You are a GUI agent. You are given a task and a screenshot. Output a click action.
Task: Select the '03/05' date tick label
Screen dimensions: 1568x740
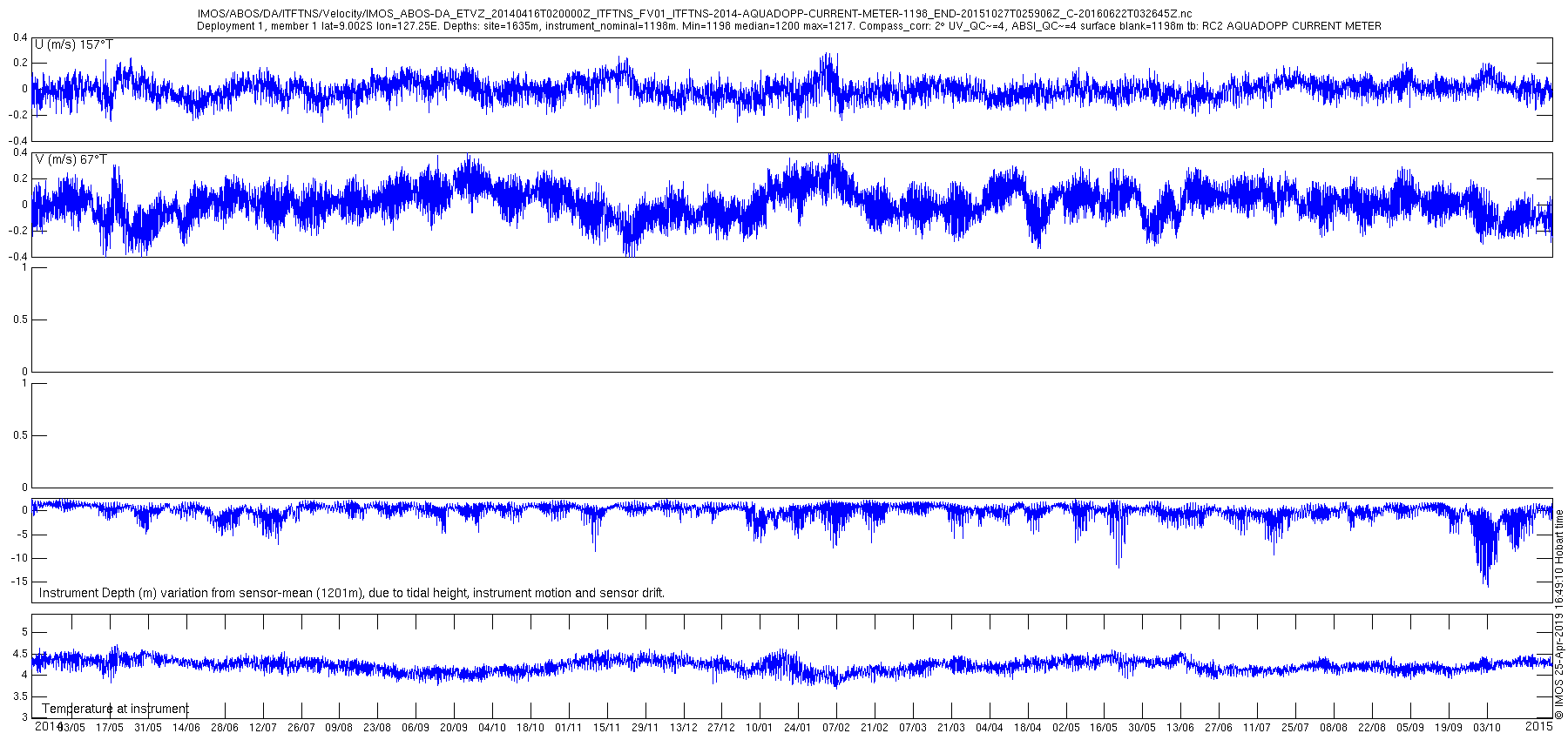pos(71,728)
